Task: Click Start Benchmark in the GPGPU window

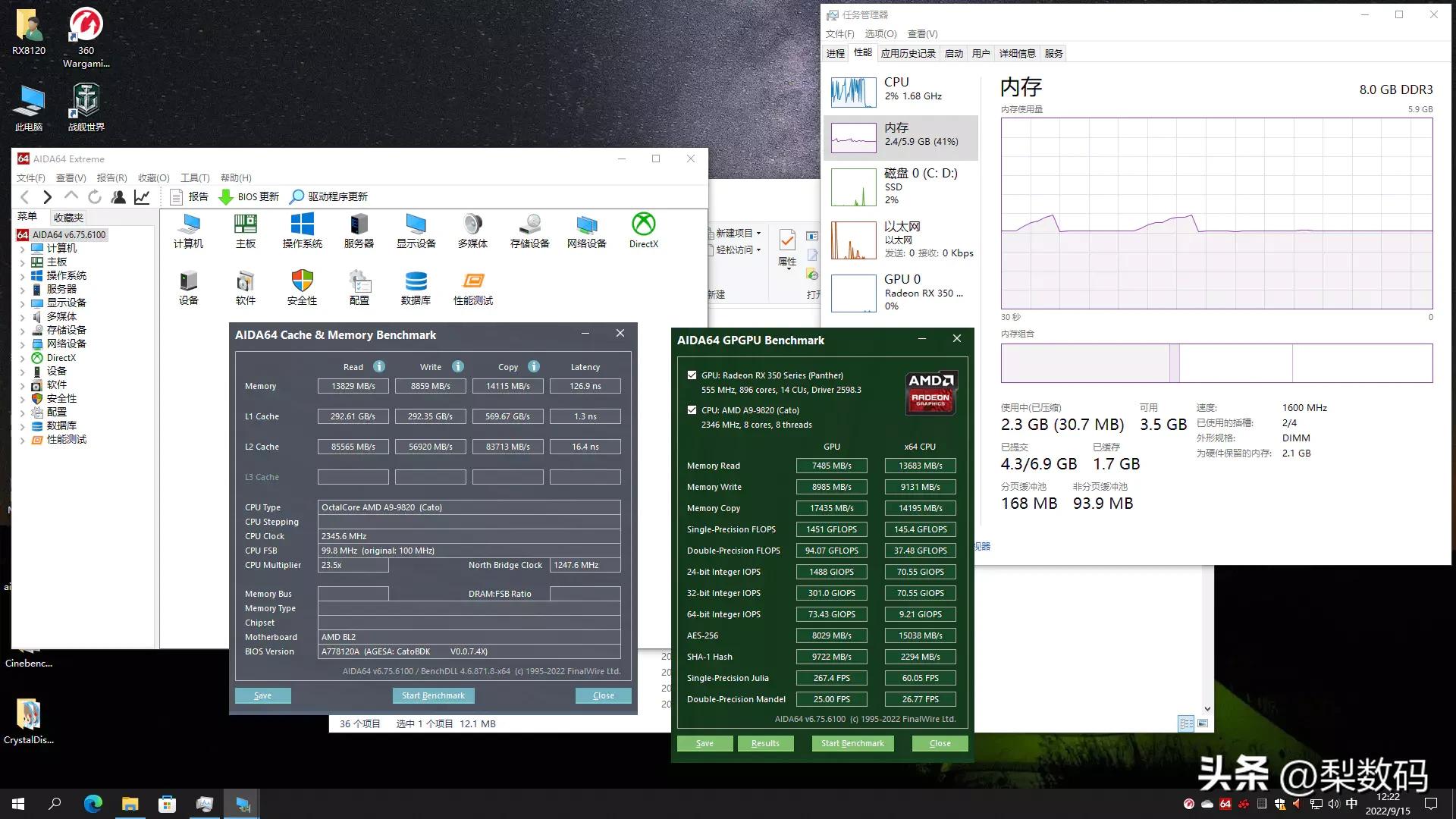Action: coord(852,743)
